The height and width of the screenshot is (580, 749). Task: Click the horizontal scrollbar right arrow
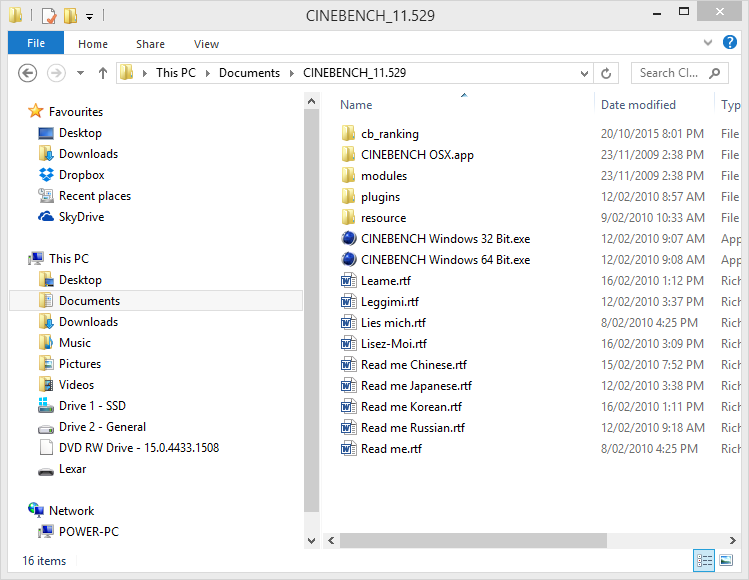(733, 540)
